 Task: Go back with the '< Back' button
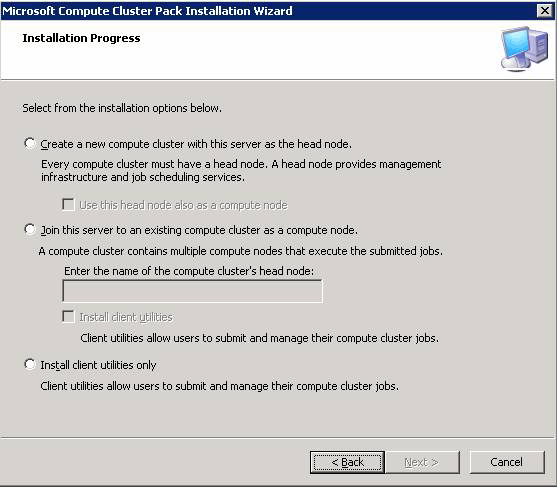[x=347, y=462]
